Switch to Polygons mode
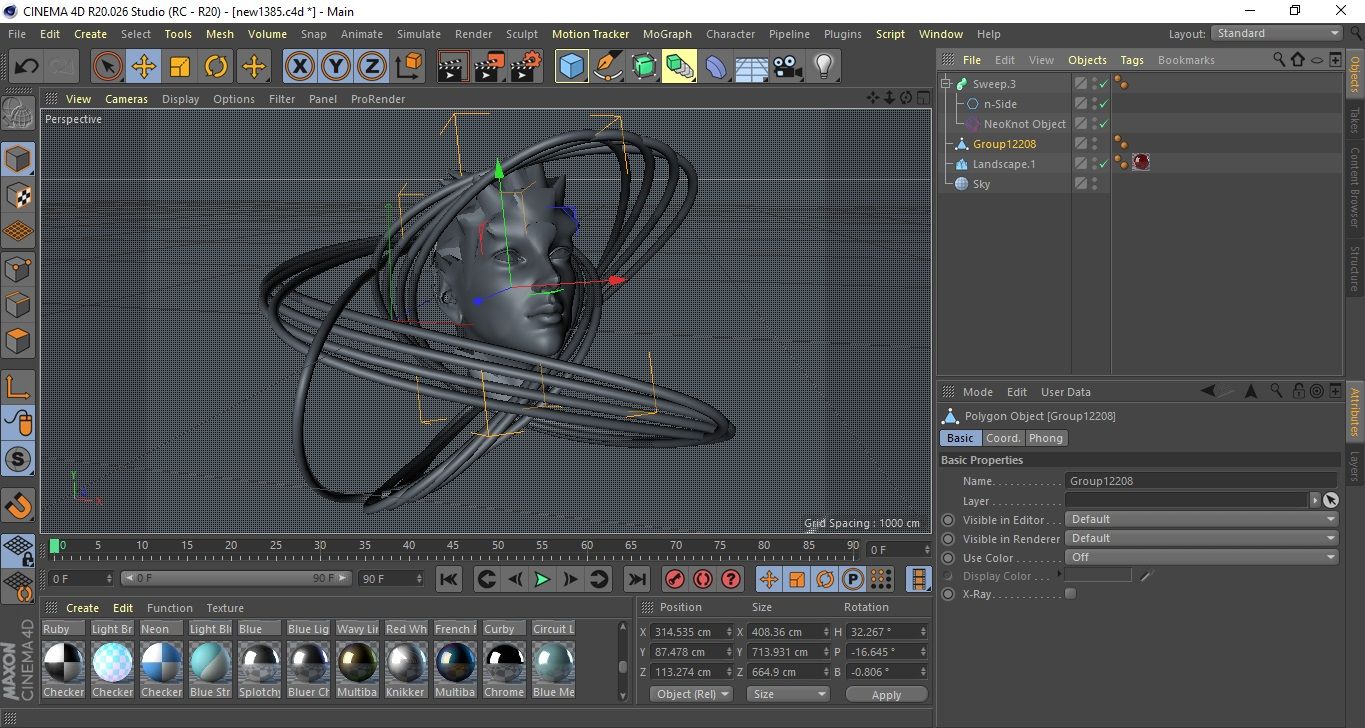 click(x=19, y=340)
